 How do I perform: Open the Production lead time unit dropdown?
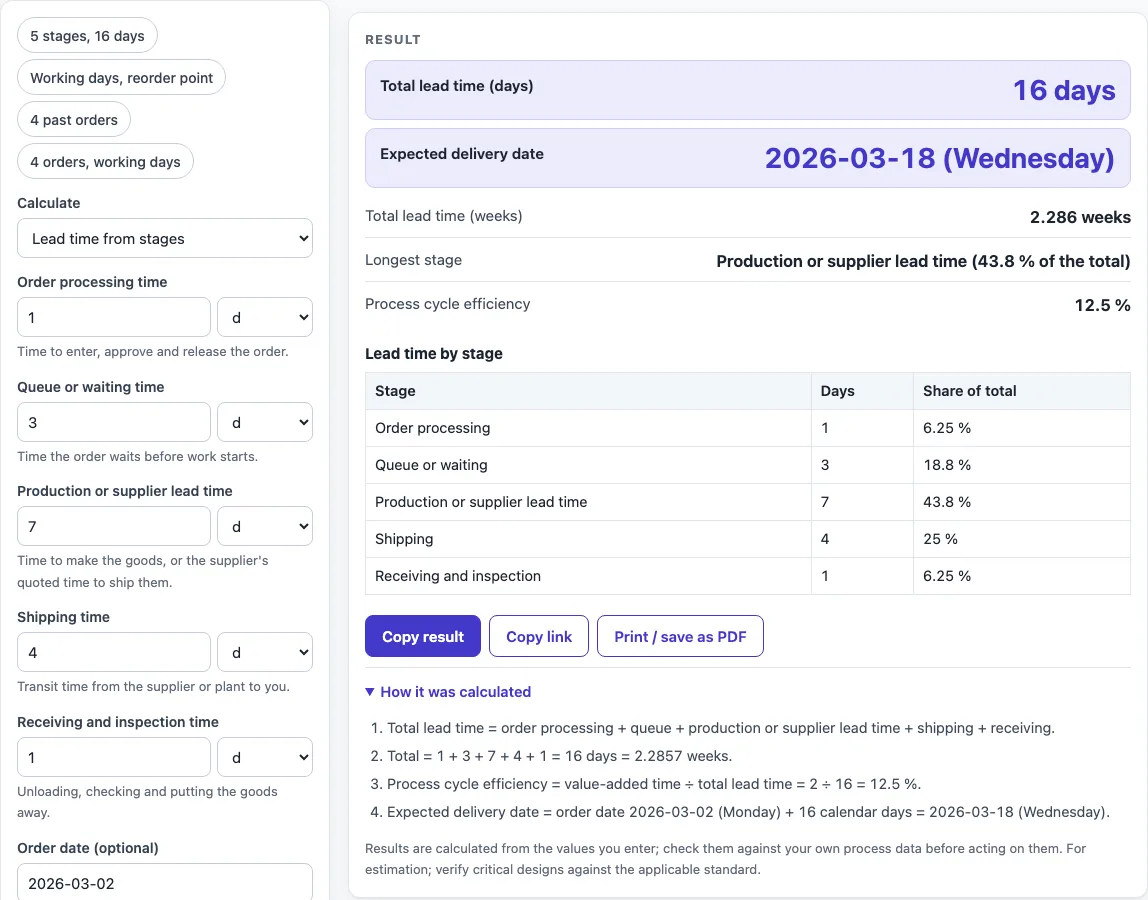click(x=265, y=526)
